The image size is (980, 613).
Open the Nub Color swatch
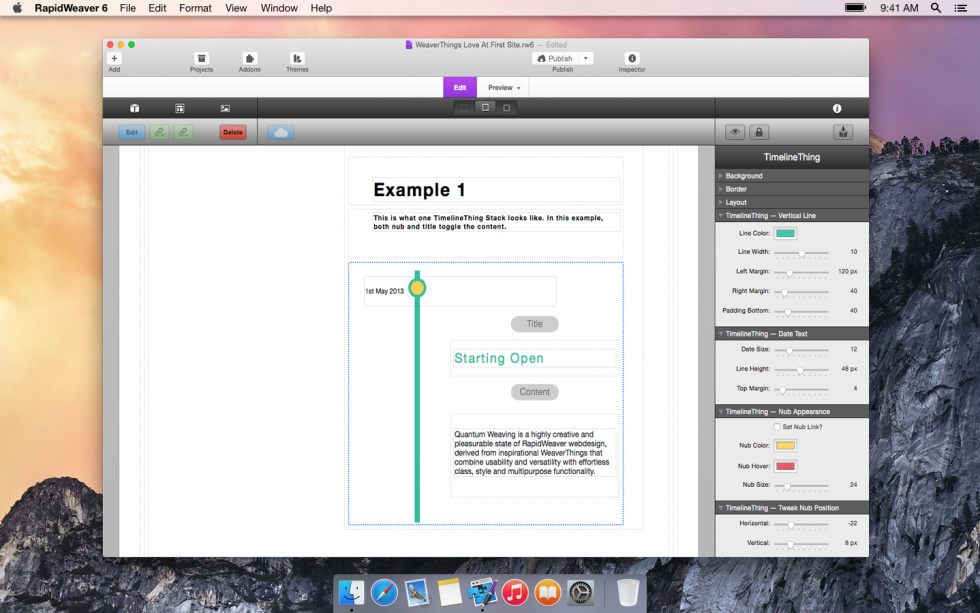tap(786, 446)
